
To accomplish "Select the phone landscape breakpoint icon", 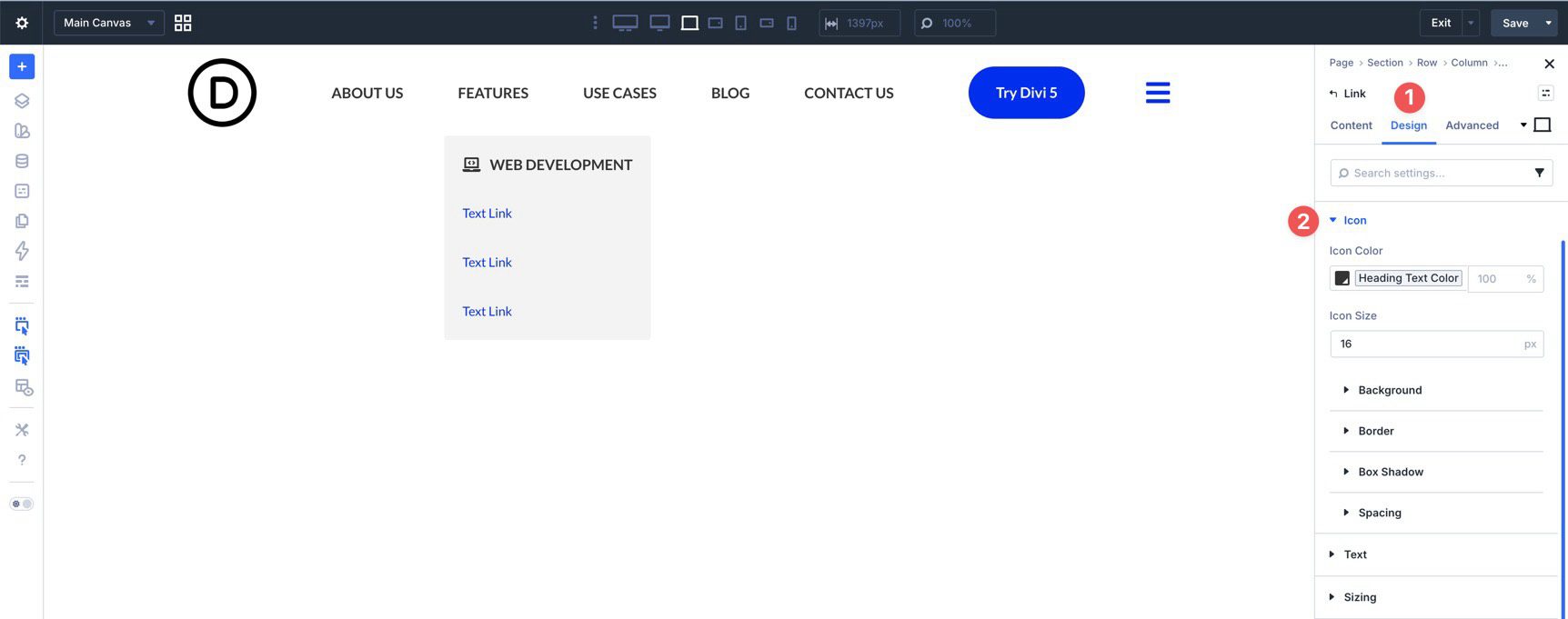I will pos(767,23).
